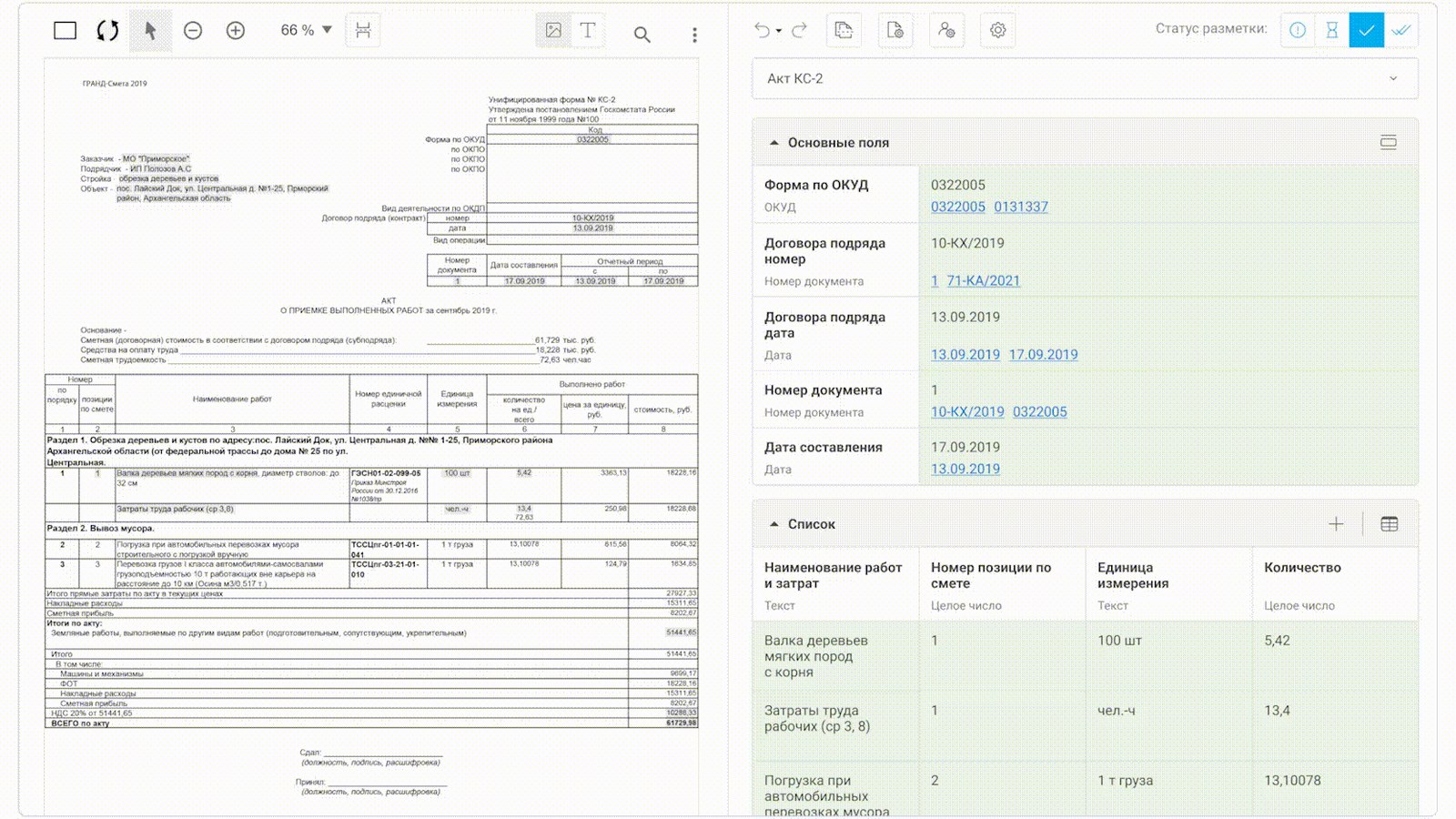Click the fit-to-width page icon
Screen dimensions: 1456x819
pos(363,30)
